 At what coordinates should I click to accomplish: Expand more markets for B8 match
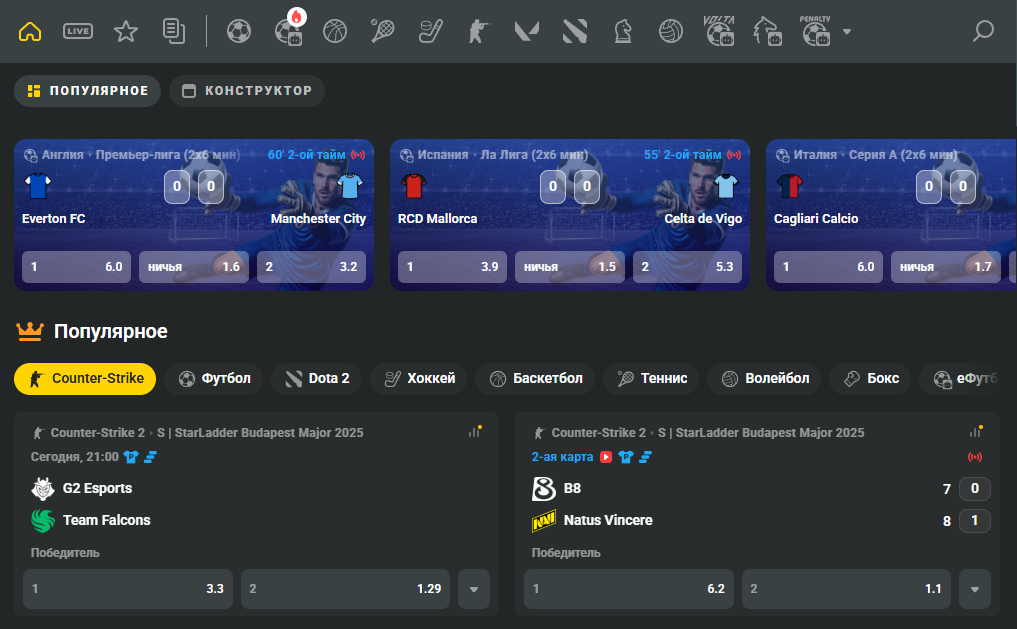tap(975, 589)
